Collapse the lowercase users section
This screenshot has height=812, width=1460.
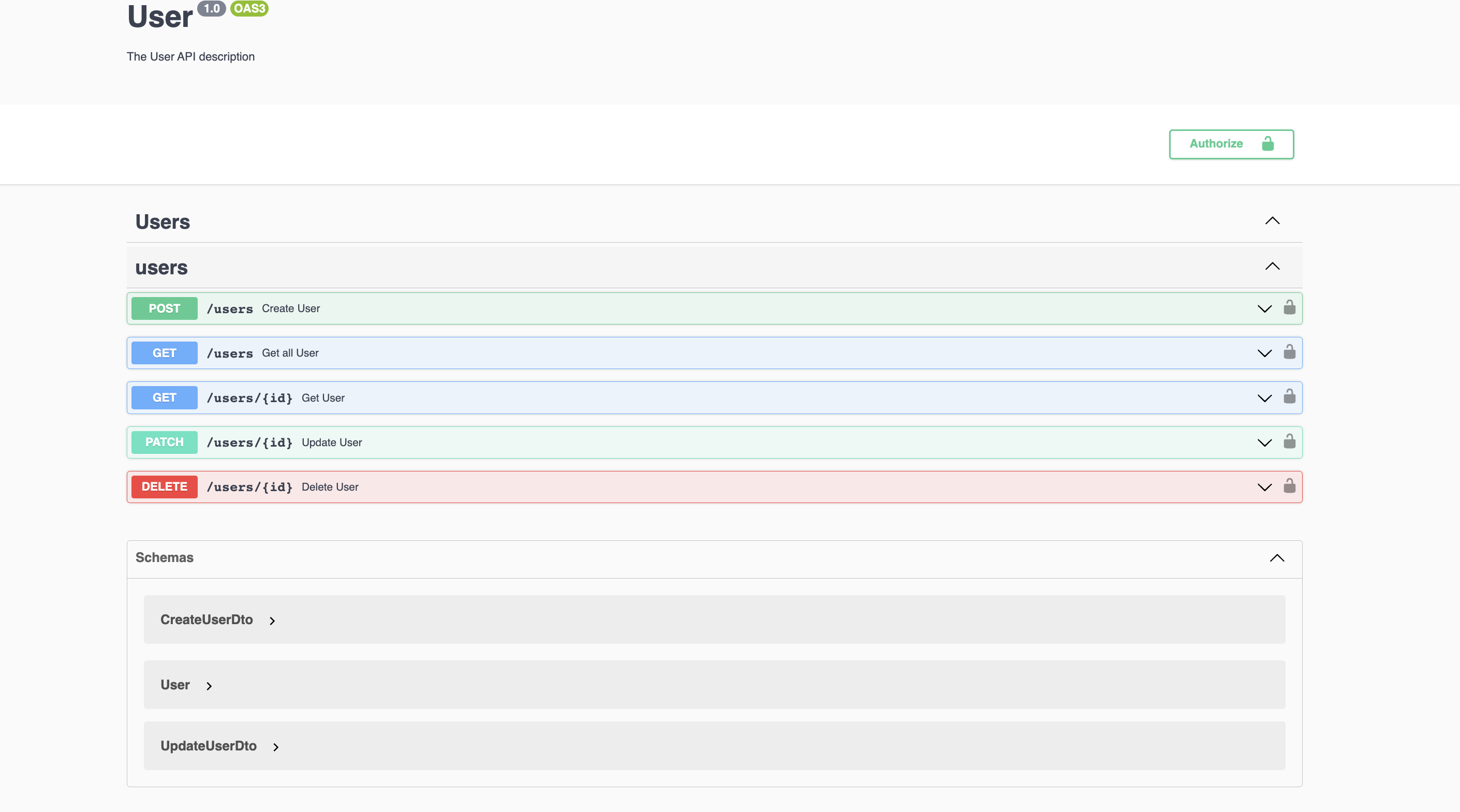coord(1273,267)
